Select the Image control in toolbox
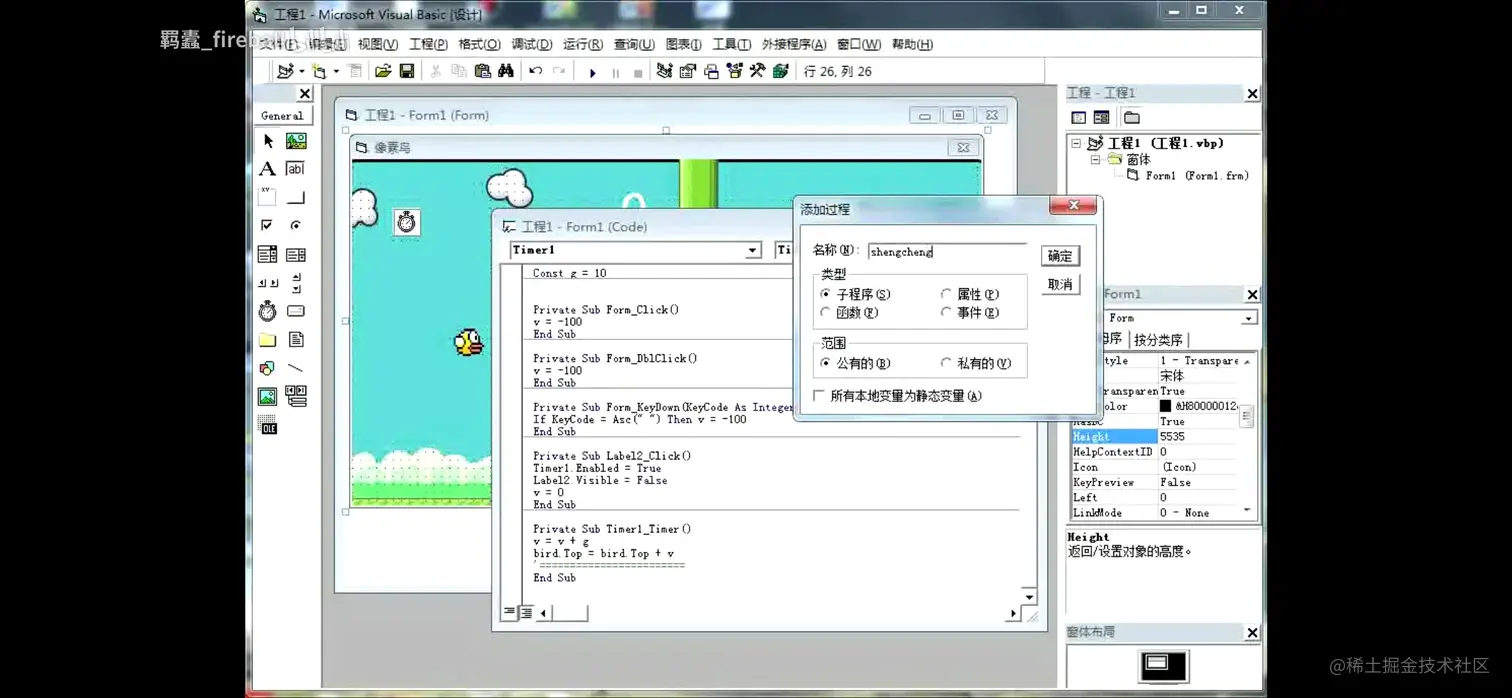Screen dimensions: 1512x698 (x=268, y=397)
